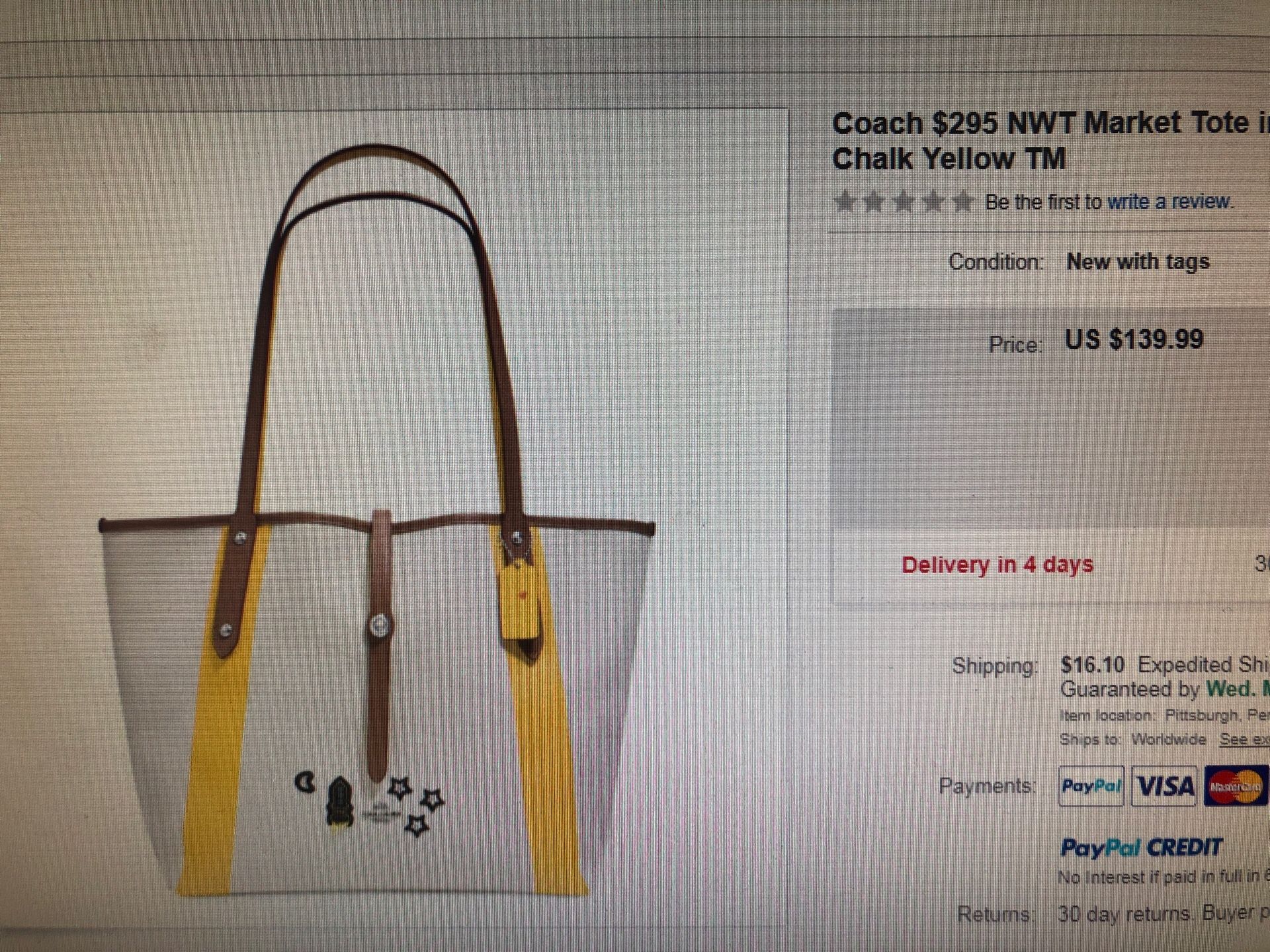The width and height of the screenshot is (1270, 952).
Task: Click the See exclusions link beside Worldwide
Action: coord(1244,739)
